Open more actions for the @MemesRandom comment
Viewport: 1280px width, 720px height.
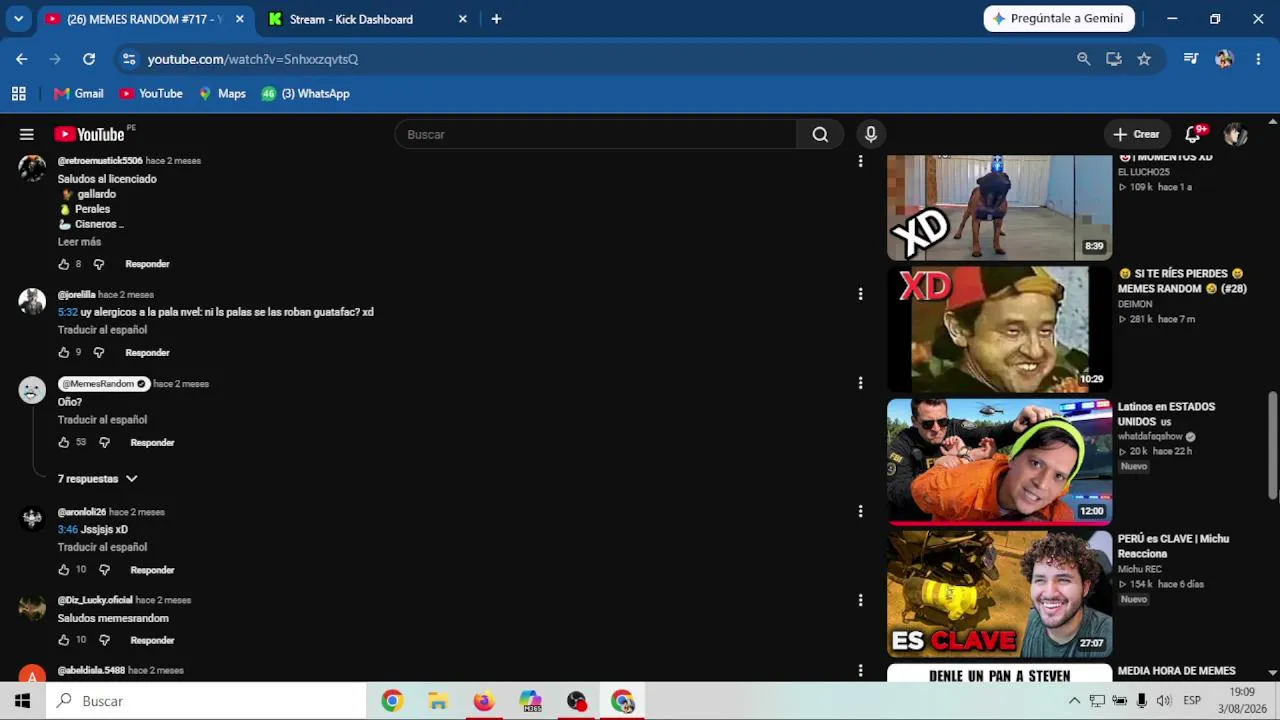click(x=860, y=383)
